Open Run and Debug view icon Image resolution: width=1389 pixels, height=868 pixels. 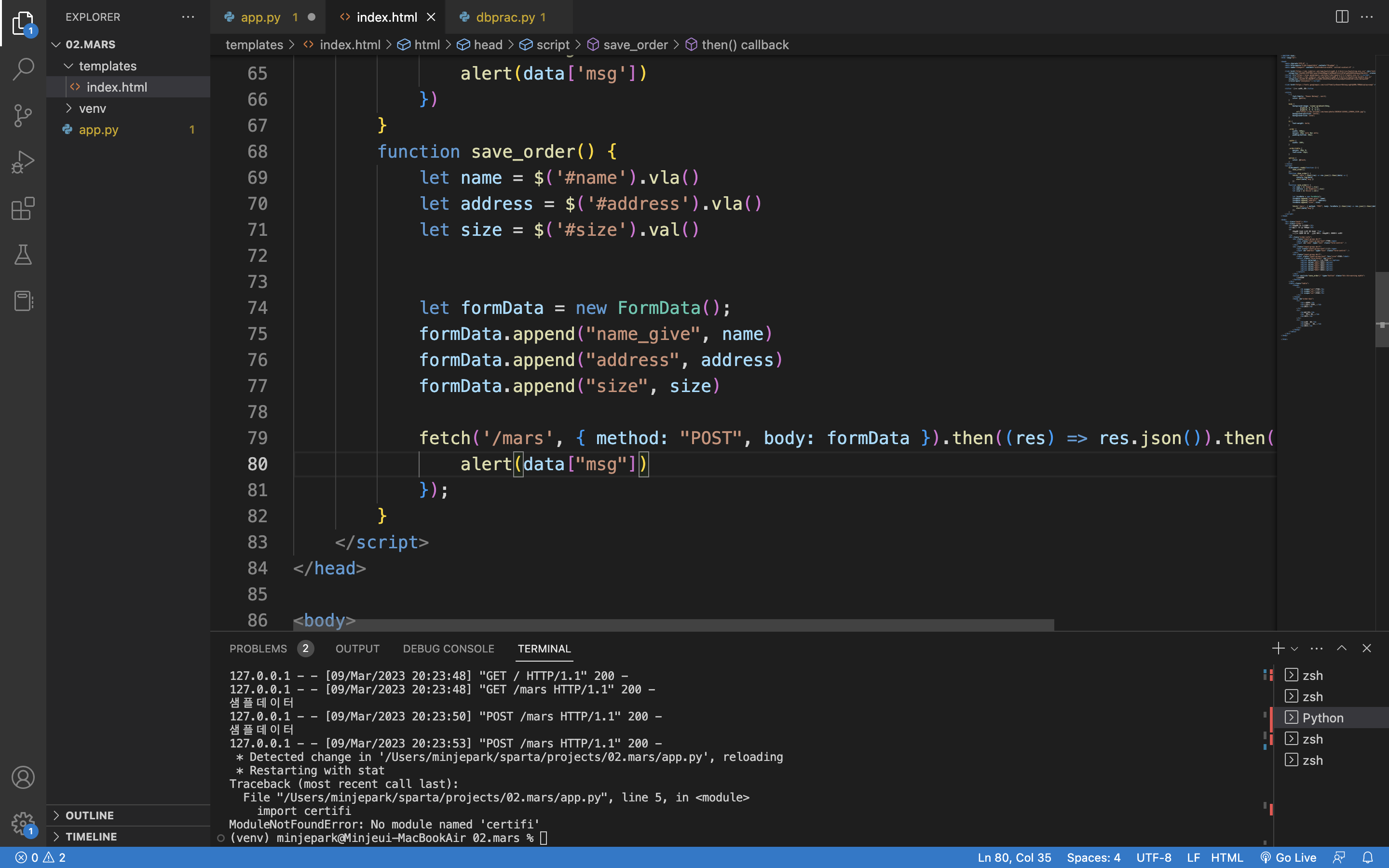pyautogui.click(x=23, y=162)
